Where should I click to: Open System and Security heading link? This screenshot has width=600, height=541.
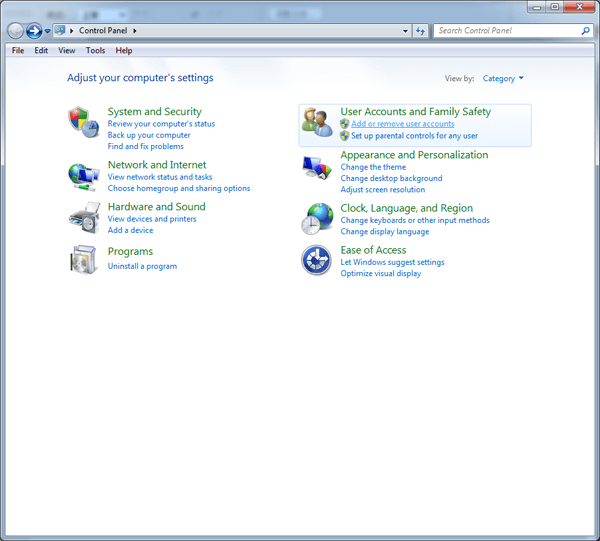(155, 112)
